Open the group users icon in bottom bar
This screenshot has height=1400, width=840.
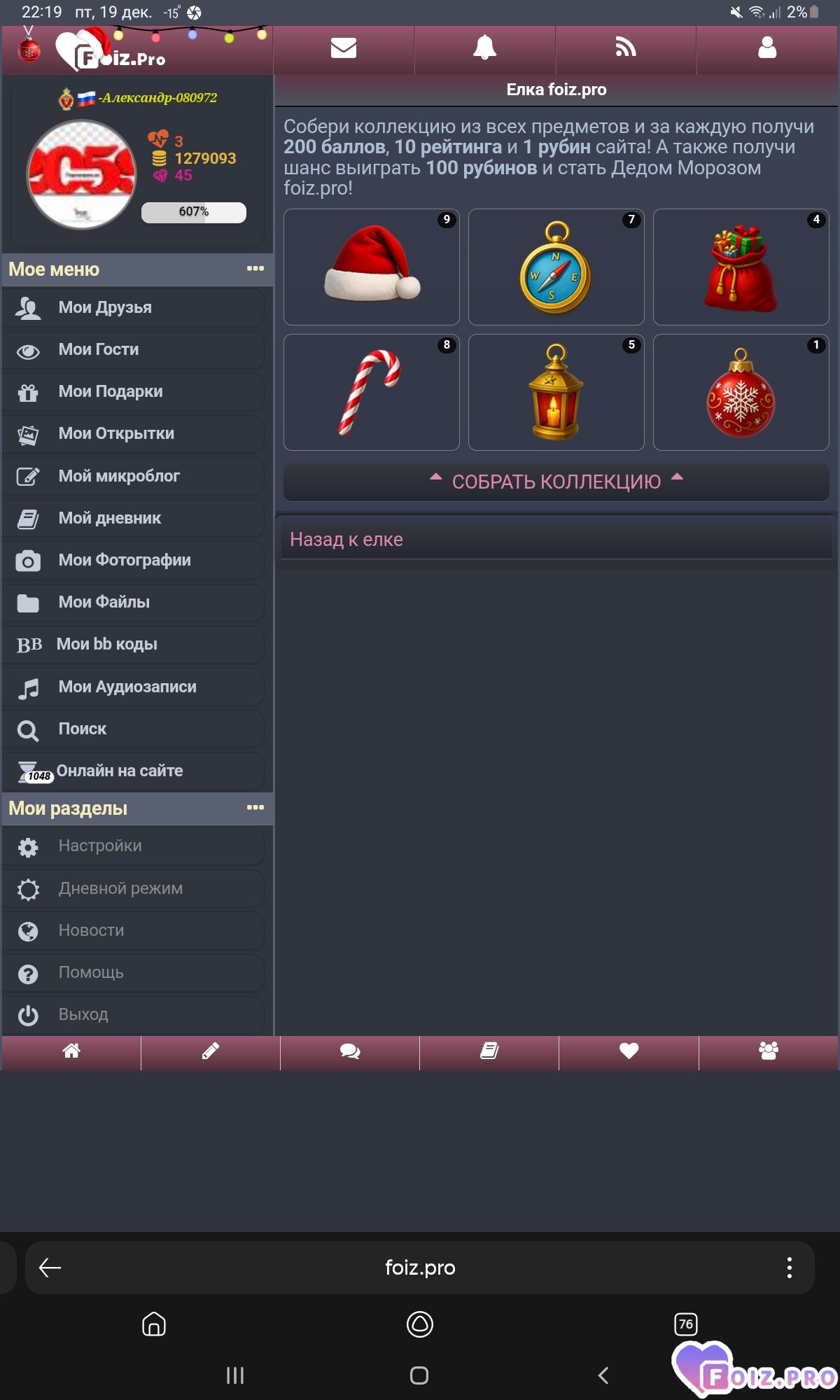click(x=769, y=1051)
